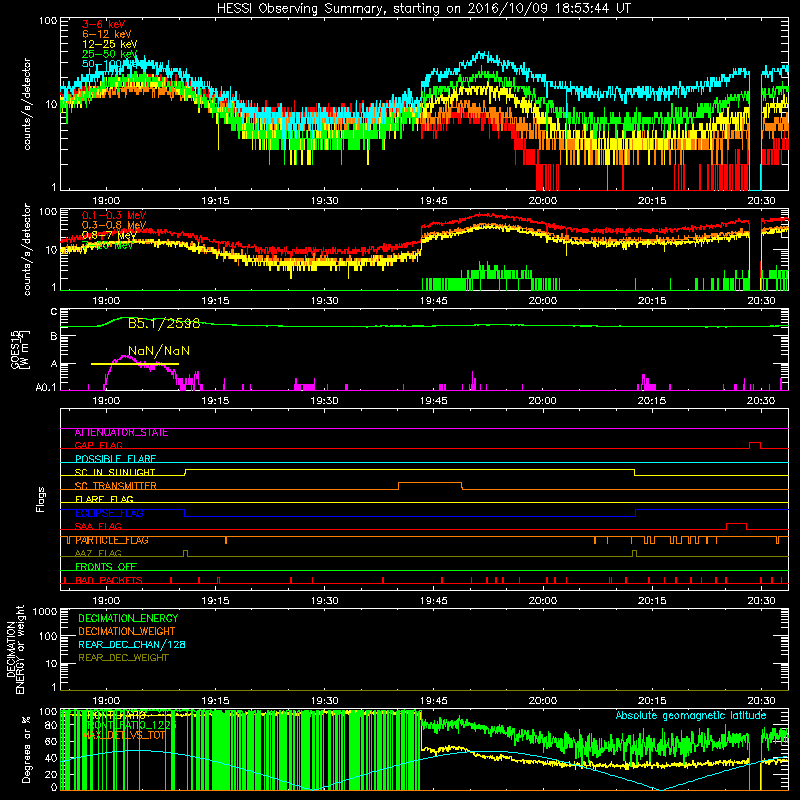Viewport: 800px width, 800px height.
Task: Select the ATTENUATOR_STATE flag label
Action: pos(121,433)
